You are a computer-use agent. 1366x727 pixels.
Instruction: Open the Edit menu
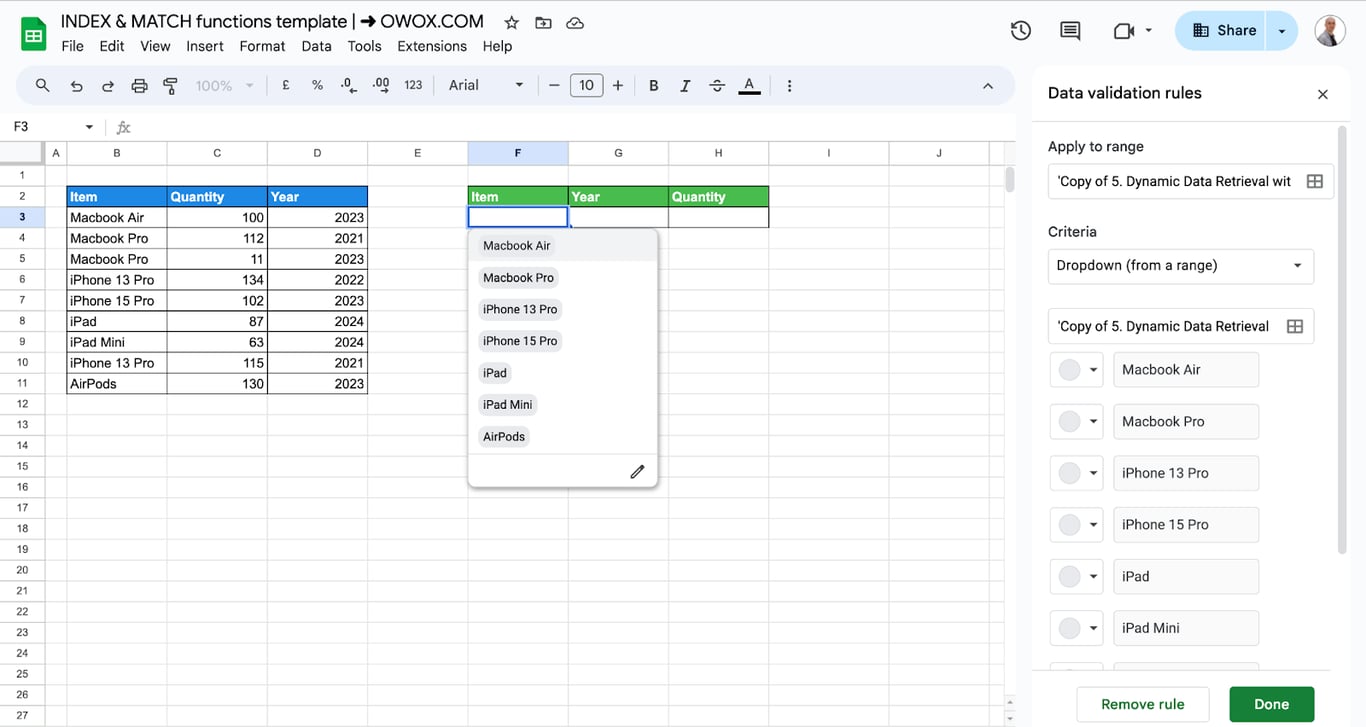112,46
